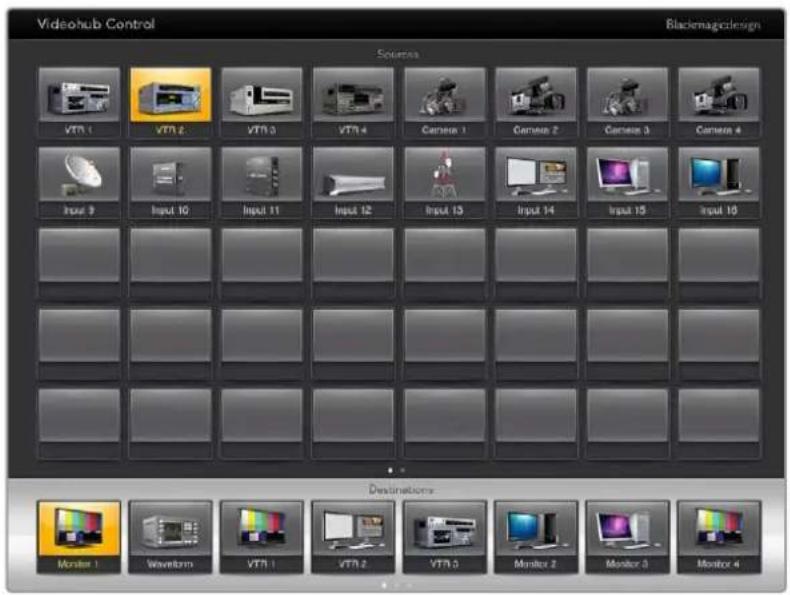
Task: Select Camera 2 as source
Action: [536, 102]
